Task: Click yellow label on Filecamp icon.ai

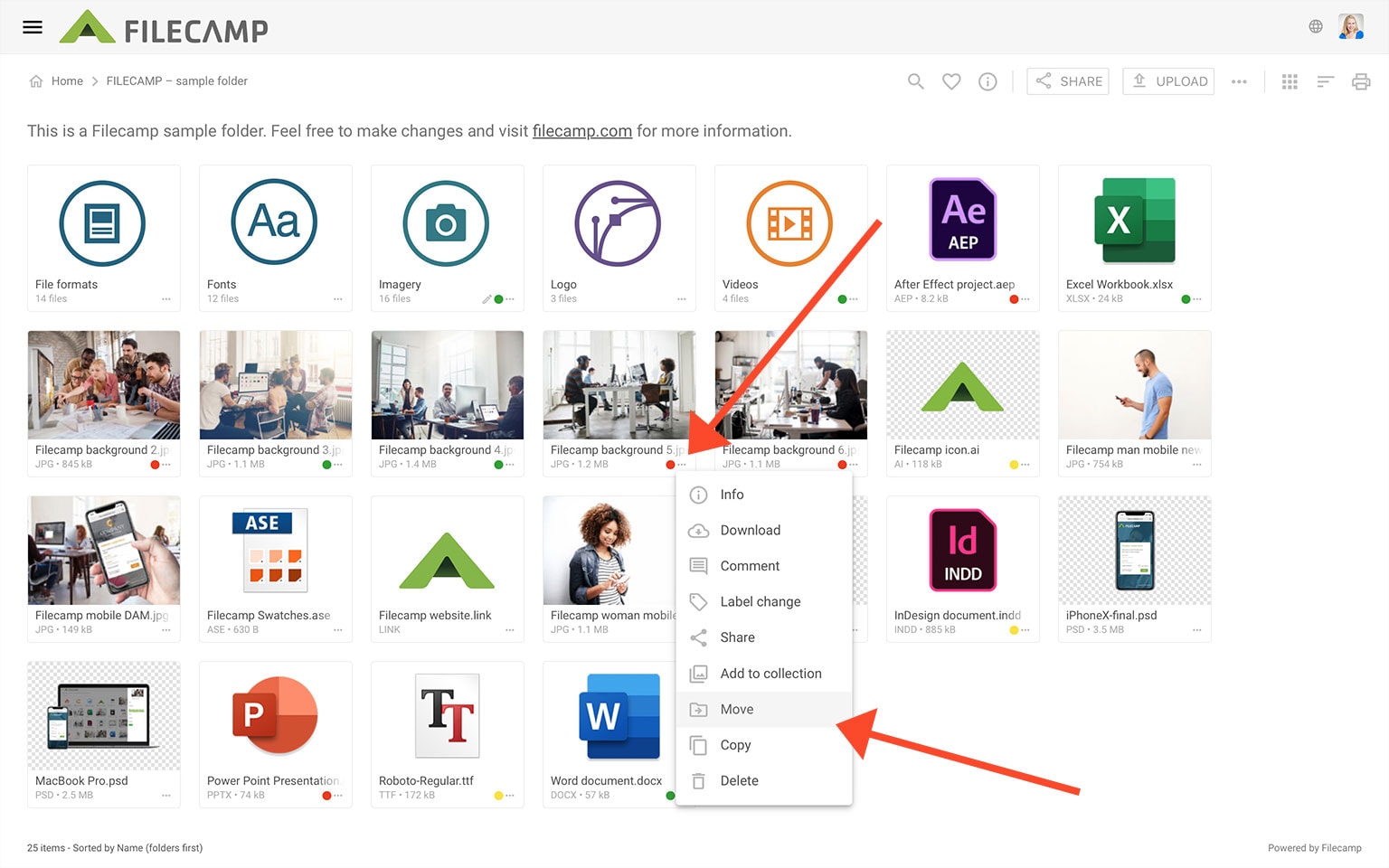Action: coord(1014,465)
